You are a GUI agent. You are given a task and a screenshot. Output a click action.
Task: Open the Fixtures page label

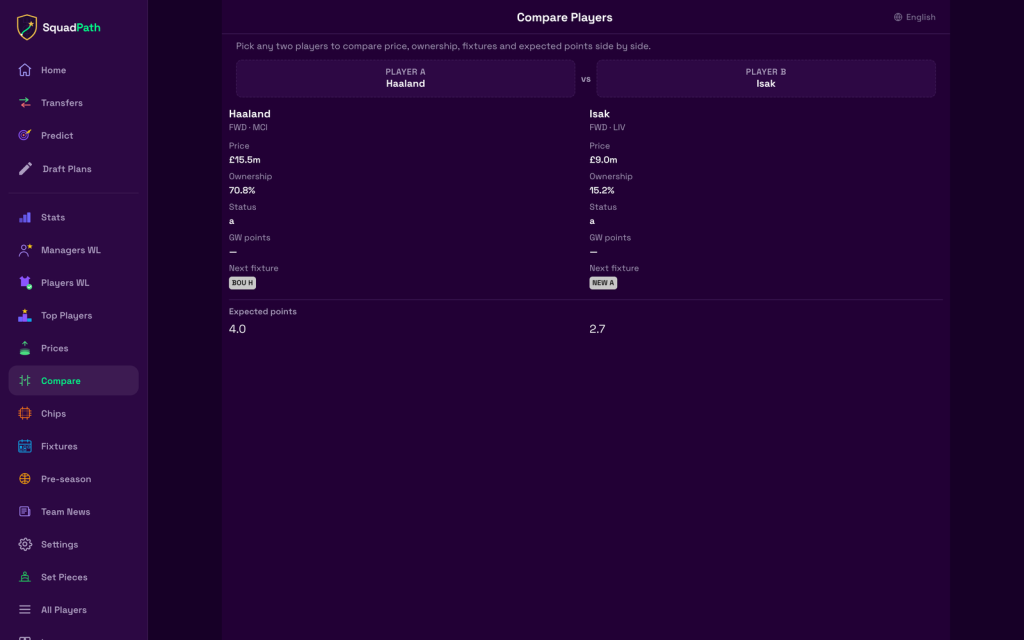tap(59, 446)
